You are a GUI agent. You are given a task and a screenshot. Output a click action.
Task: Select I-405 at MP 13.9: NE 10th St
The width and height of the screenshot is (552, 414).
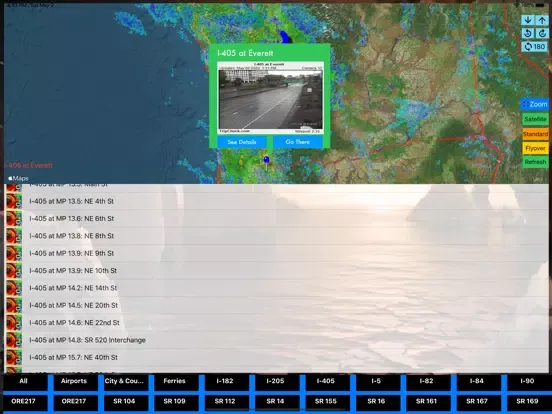click(x=276, y=270)
